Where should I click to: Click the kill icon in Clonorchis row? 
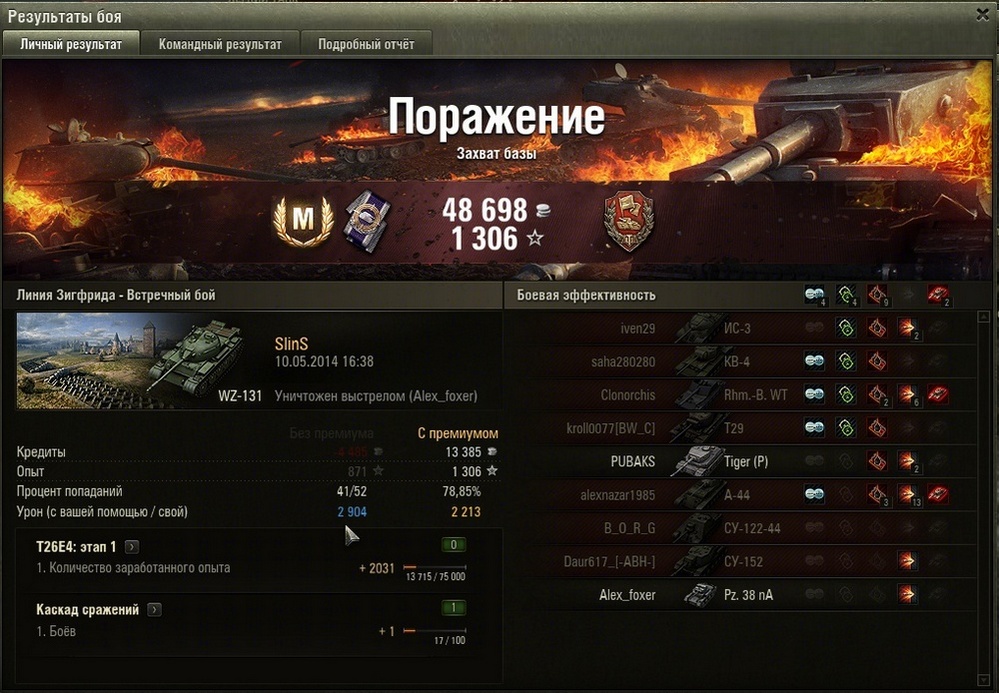pos(937,394)
